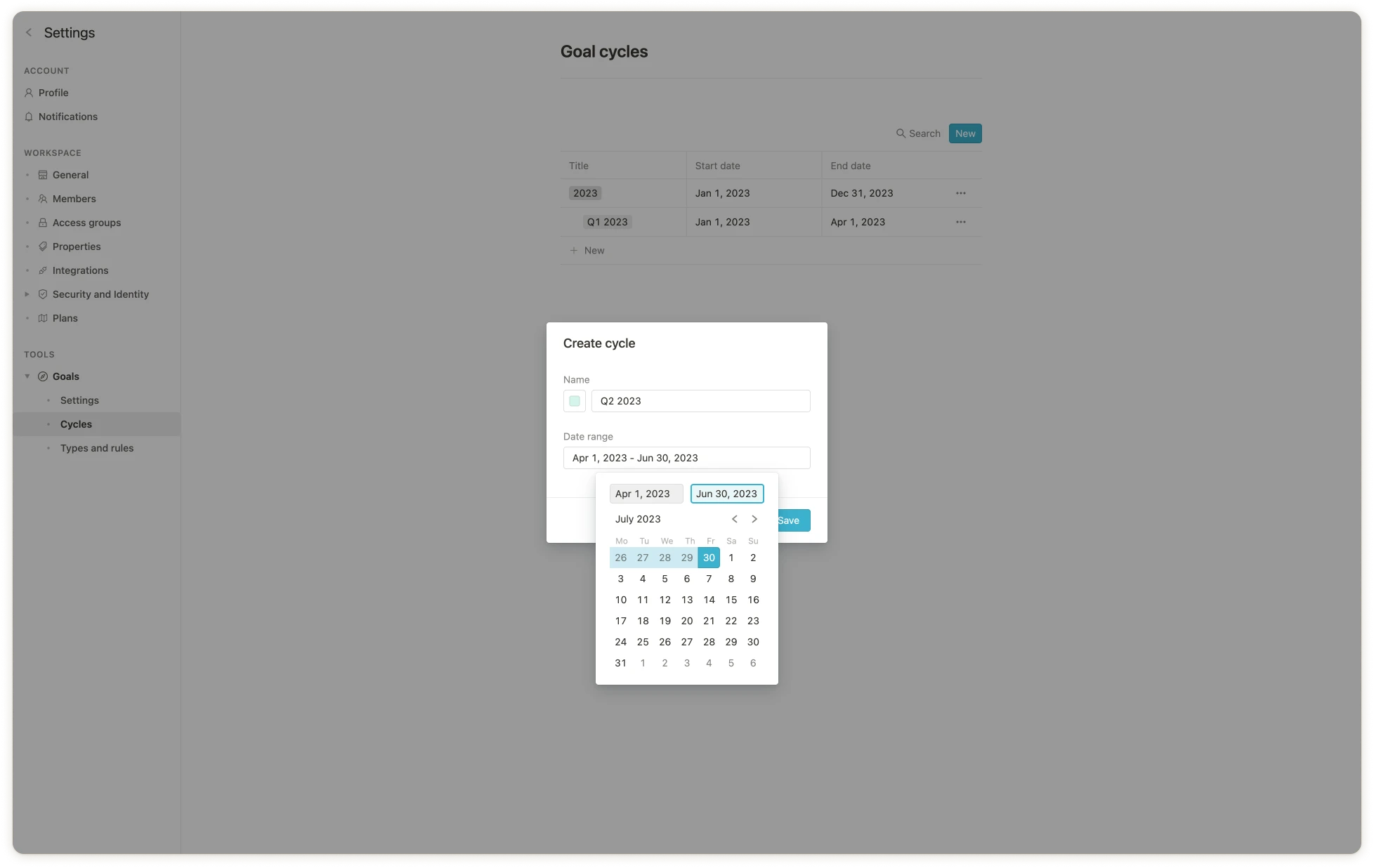
Task: Open Goals Settings sub-item
Action: click(79, 400)
